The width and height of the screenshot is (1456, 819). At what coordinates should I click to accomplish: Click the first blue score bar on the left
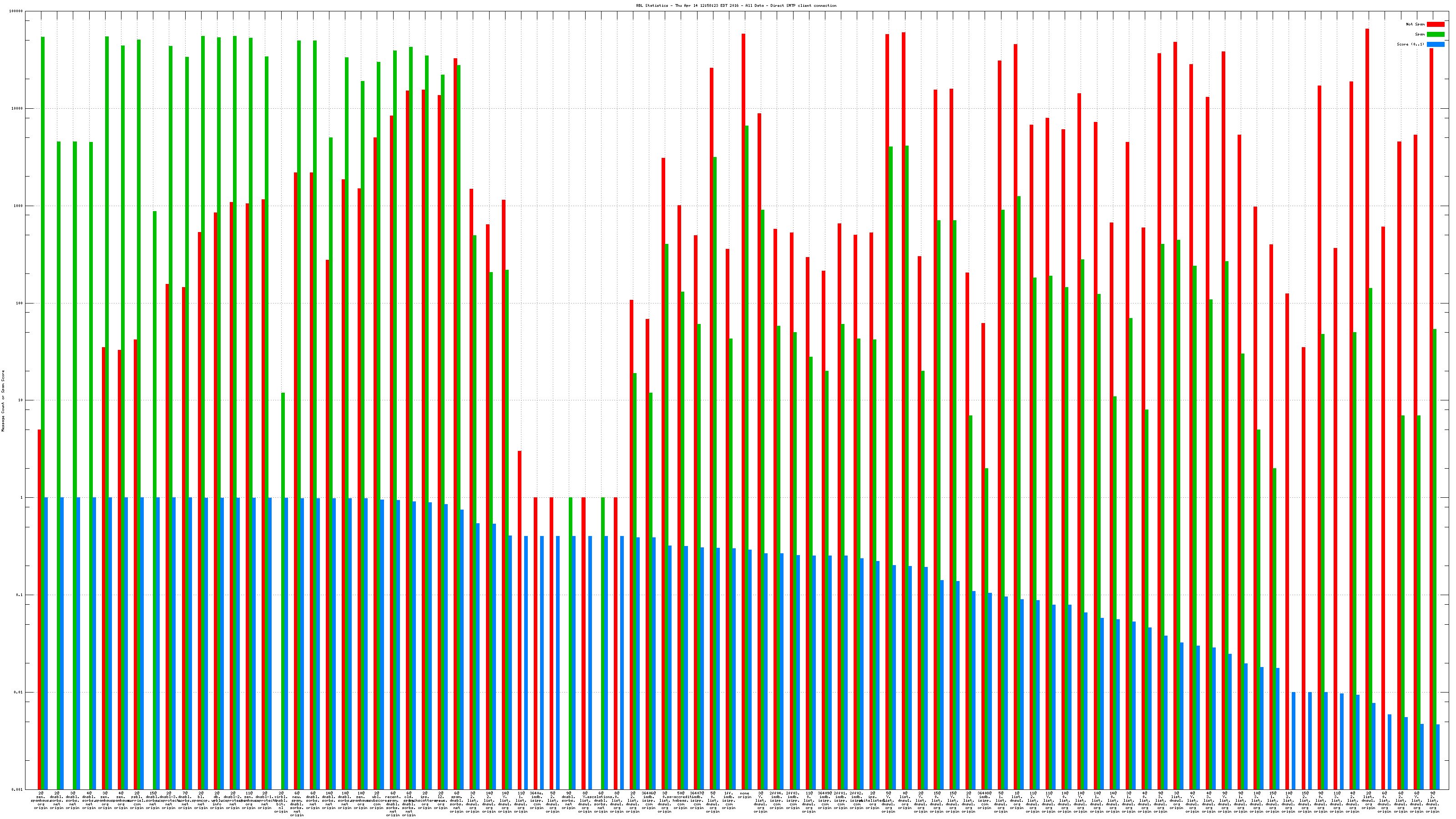[46, 643]
